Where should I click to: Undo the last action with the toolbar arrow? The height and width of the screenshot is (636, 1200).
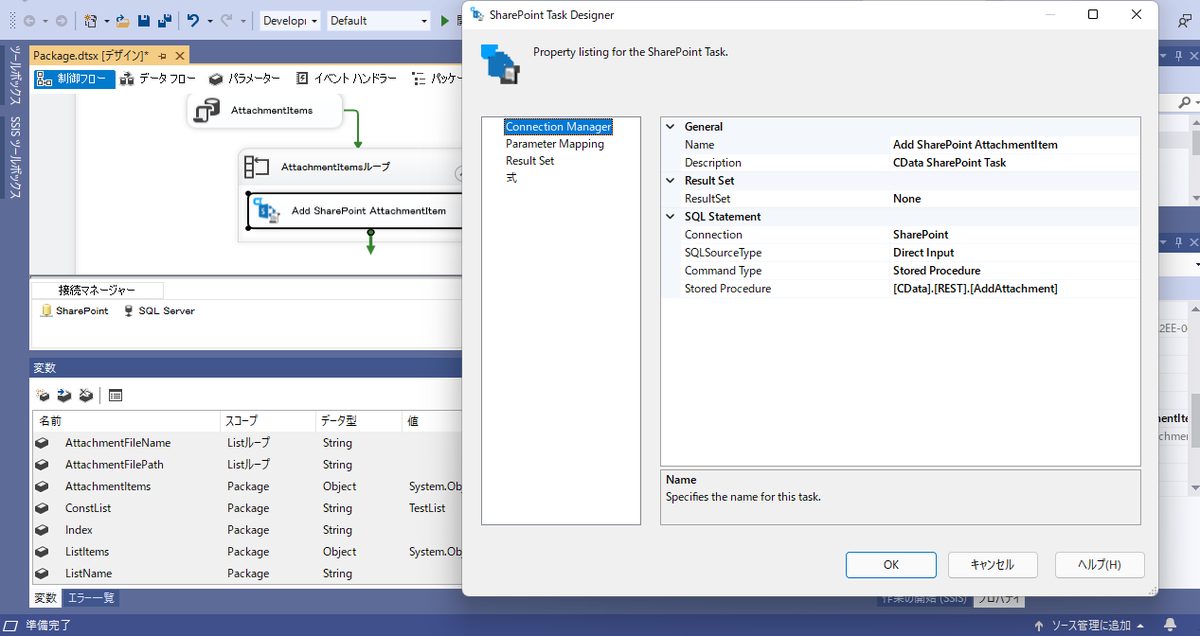tap(193, 20)
